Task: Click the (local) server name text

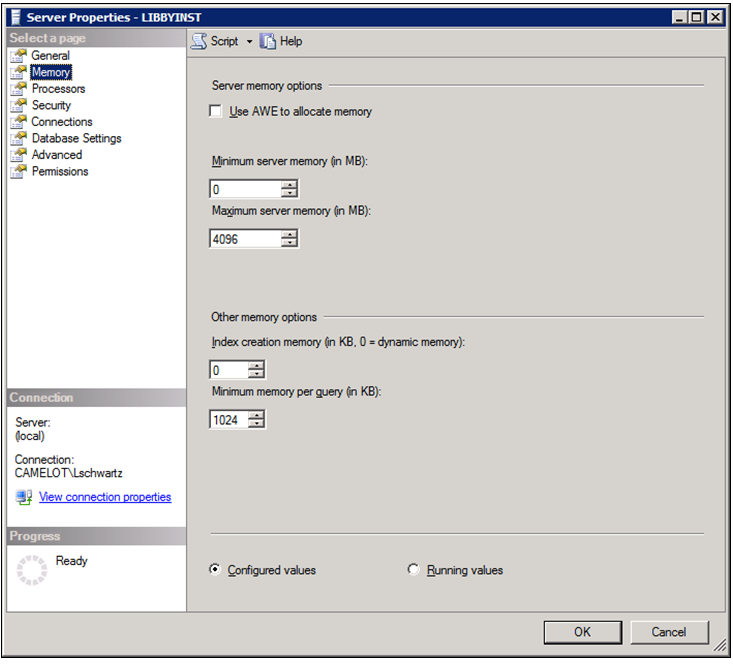Action: coord(30,436)
